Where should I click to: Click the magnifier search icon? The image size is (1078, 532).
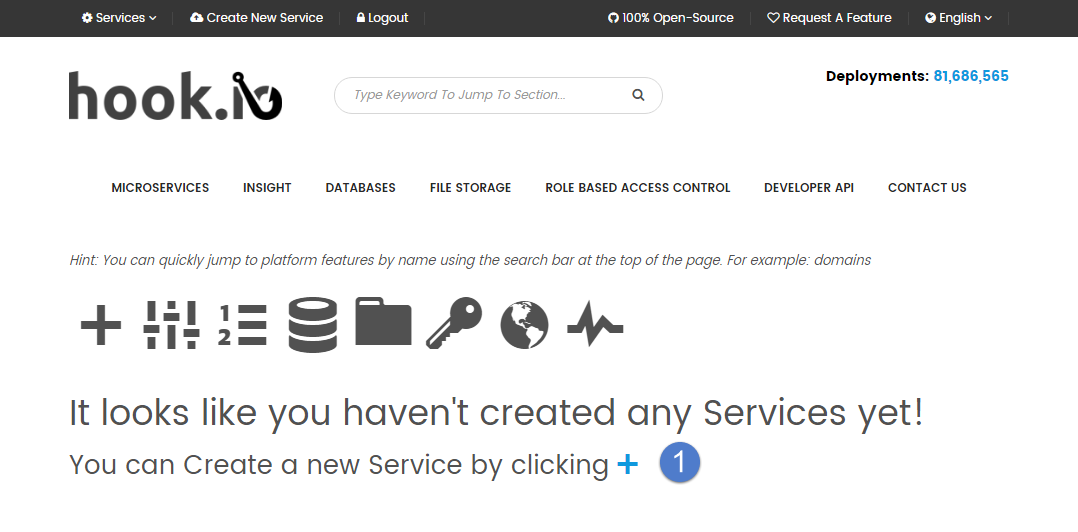[638, 96]
